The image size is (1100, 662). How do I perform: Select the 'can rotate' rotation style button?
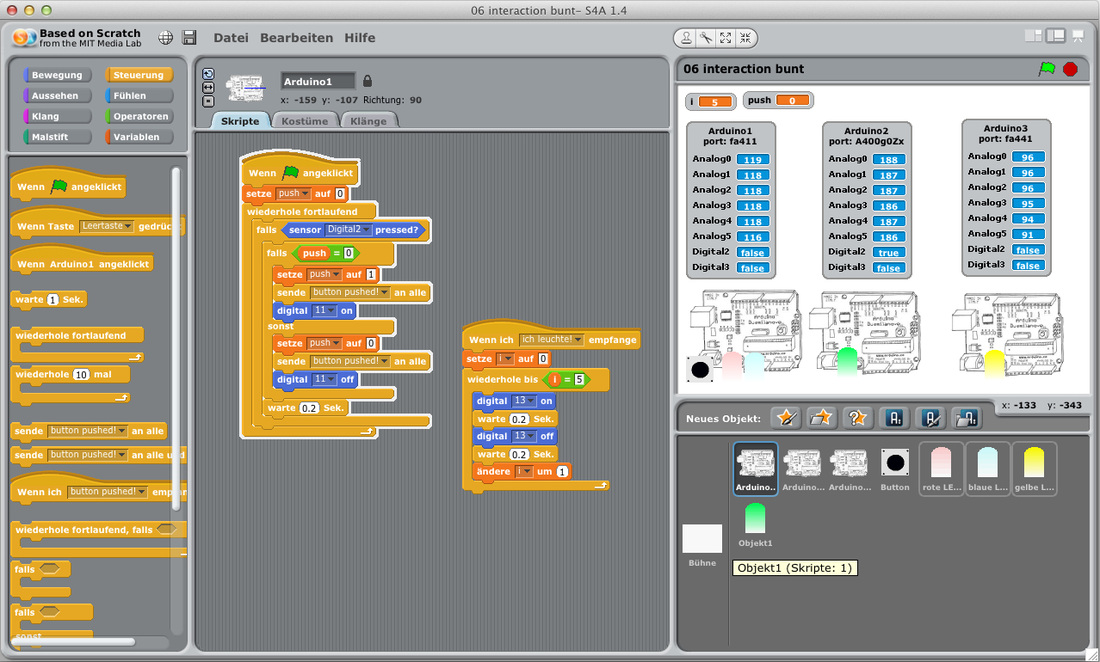pyautogui.click(x=208, y=74)
